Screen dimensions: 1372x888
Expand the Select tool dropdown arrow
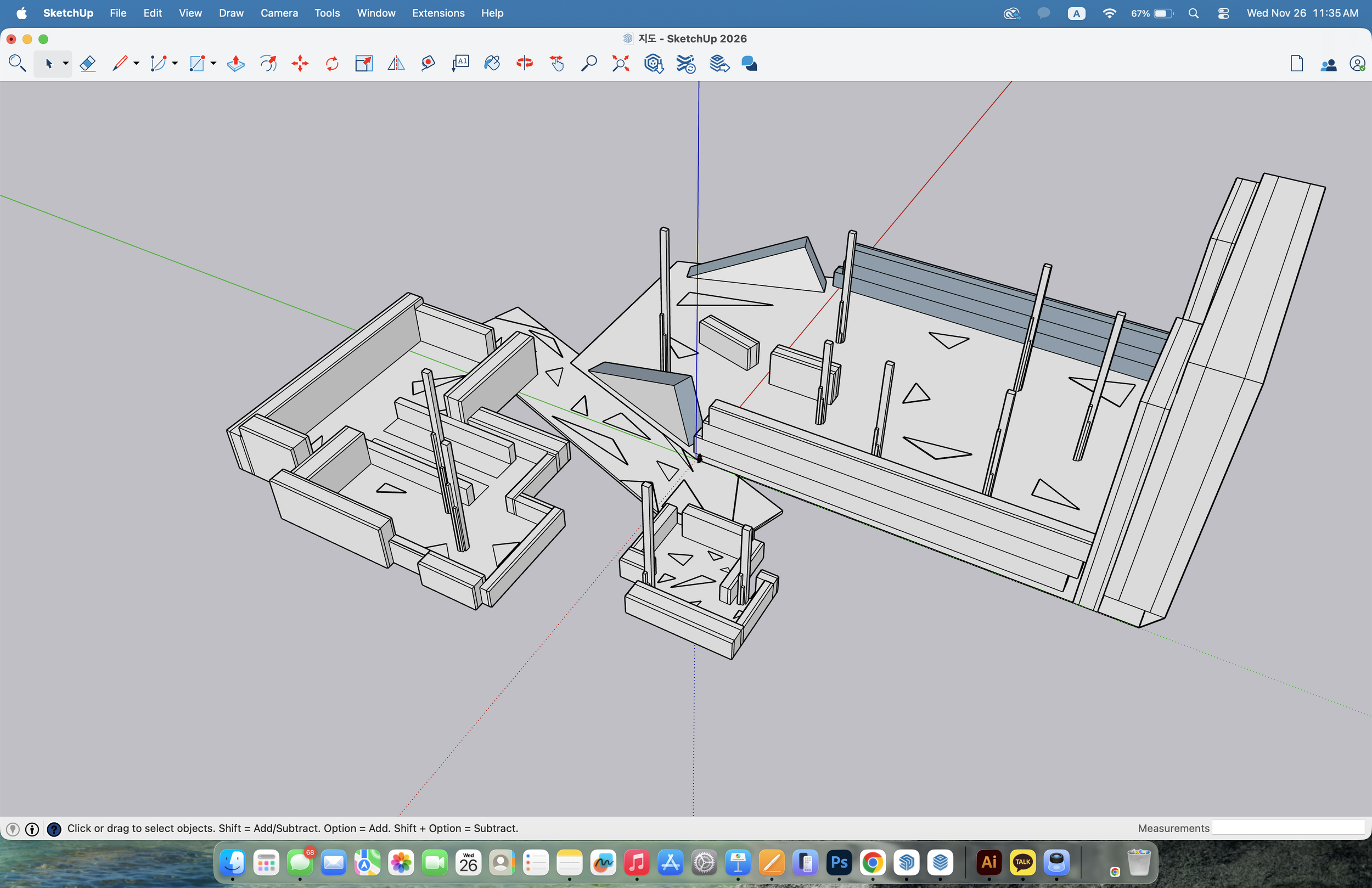tap(66, 64)
